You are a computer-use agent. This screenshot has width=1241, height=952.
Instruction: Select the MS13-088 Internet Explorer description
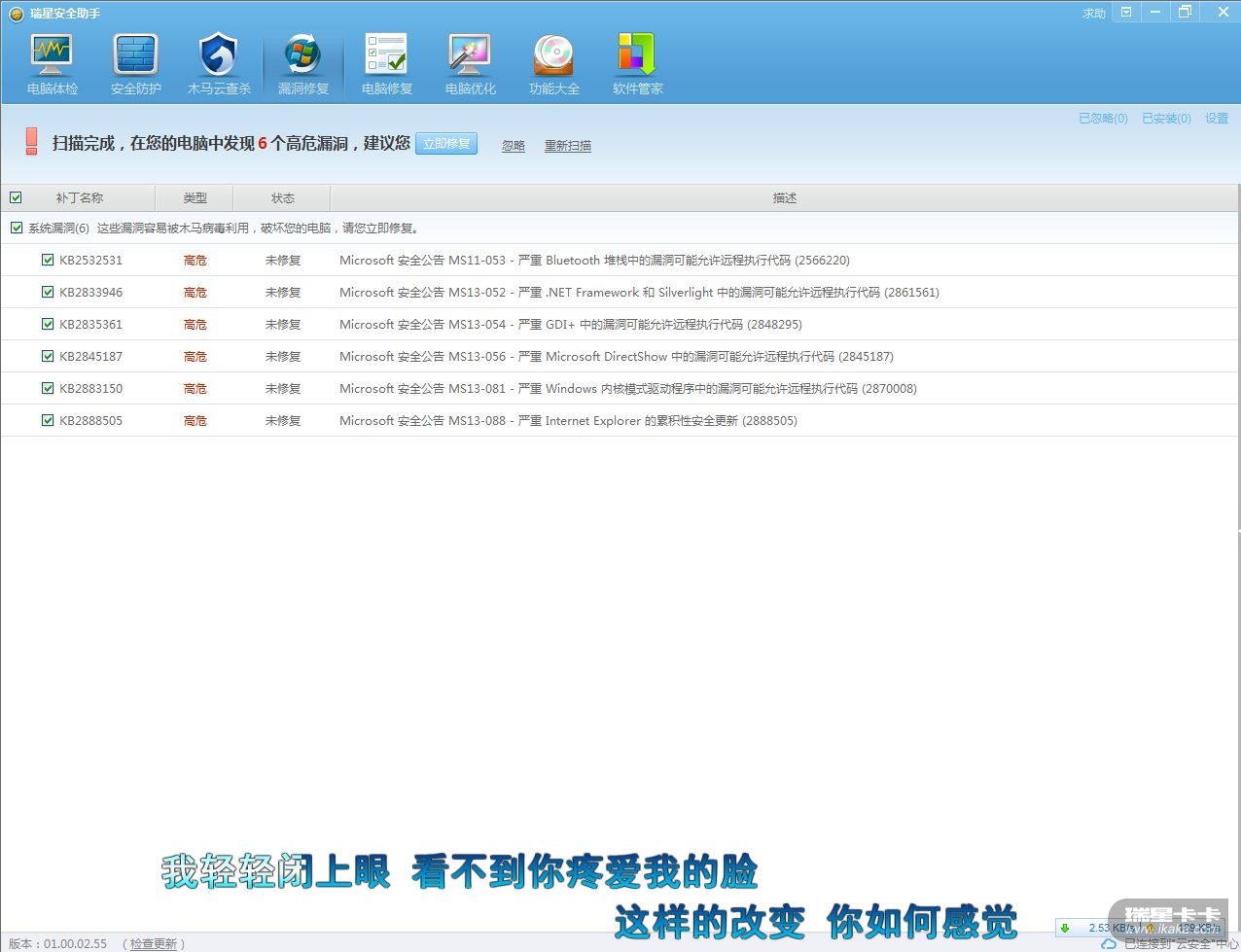point(568,420)
